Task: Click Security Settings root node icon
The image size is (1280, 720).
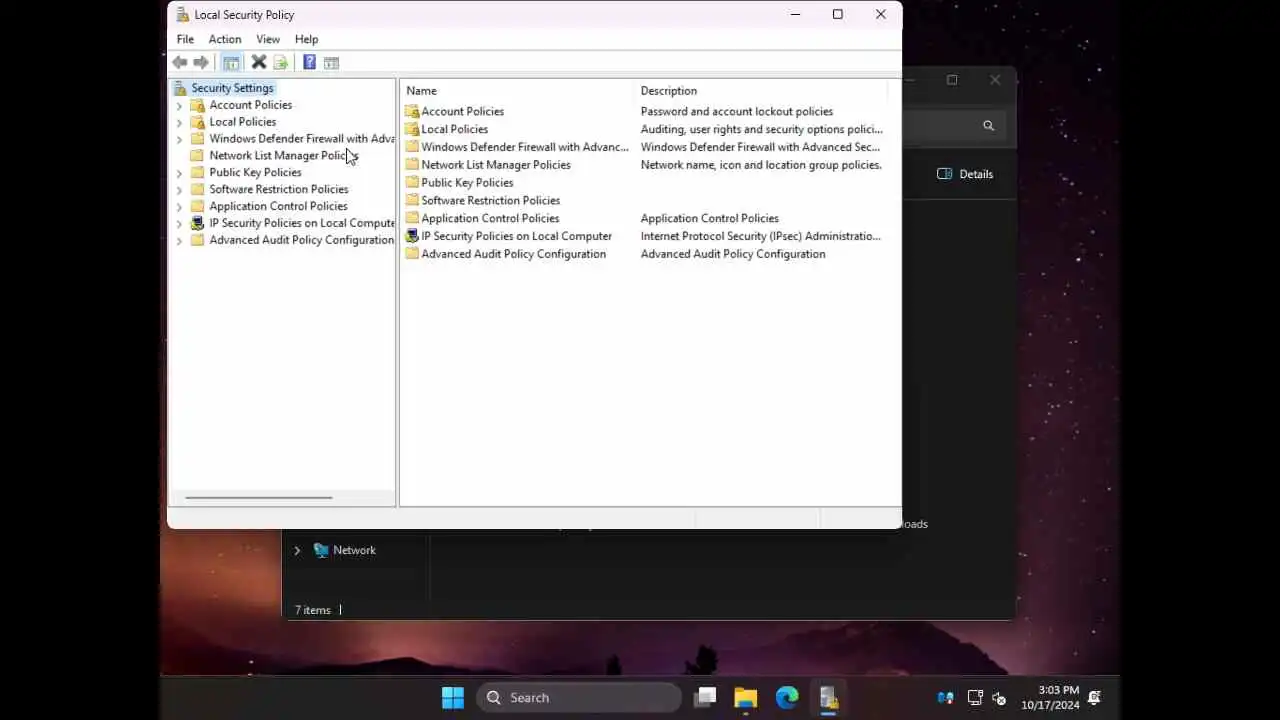Action: pyautogui.click(x=180, y=88)
